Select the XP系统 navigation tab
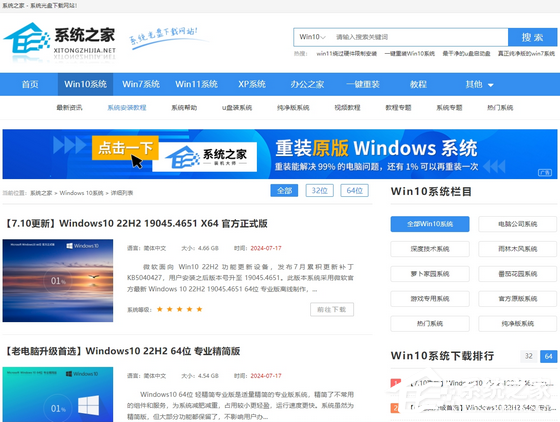 tap(252, 84)
